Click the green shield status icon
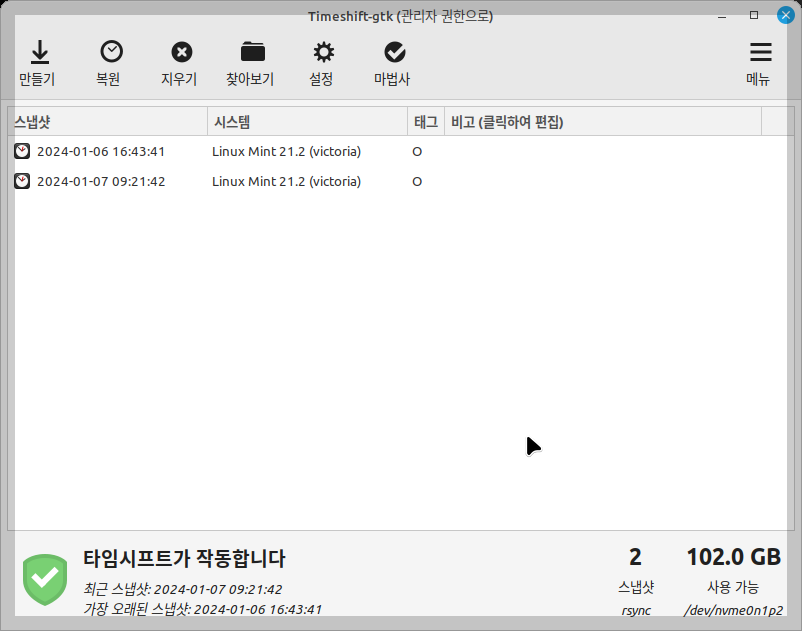802x631 pixels. tap(45, 579)
